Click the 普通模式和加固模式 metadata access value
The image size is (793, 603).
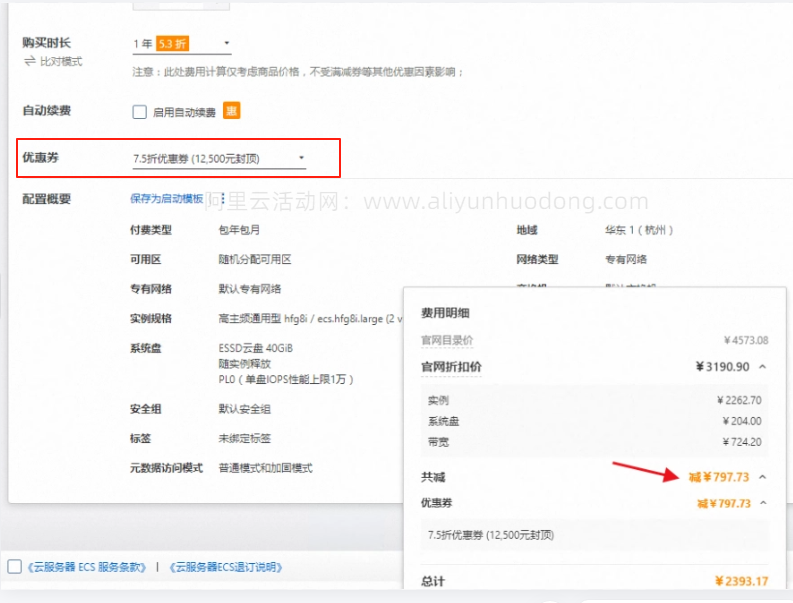265,468
